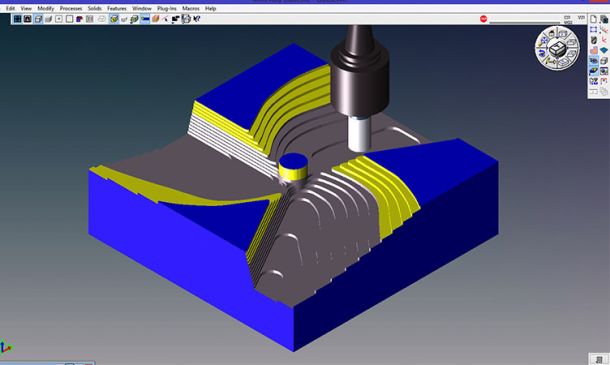Click the home view icon on the trackball

(x=551, y=34)
